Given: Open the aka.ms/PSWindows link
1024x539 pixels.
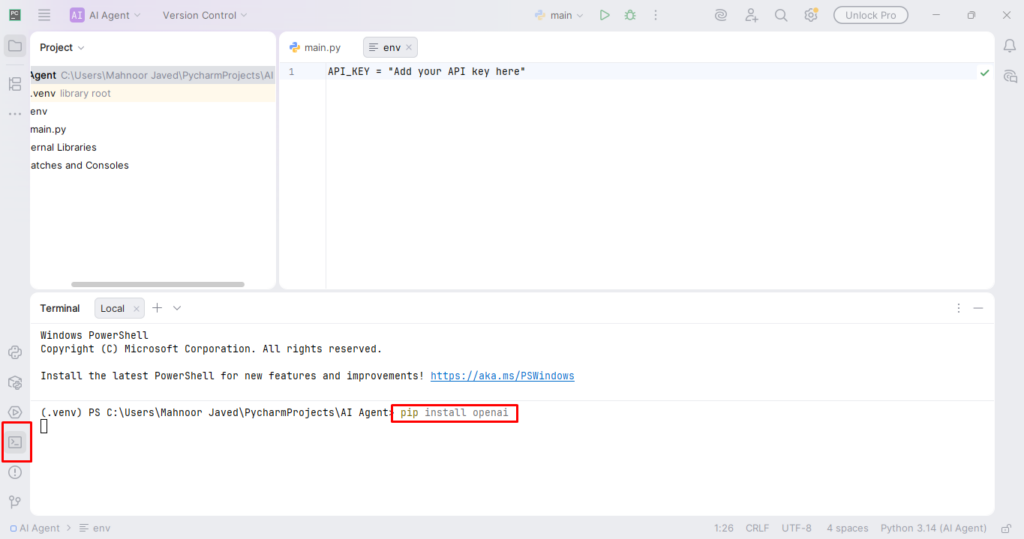Looking at the screenshot, I should (502, 376).
